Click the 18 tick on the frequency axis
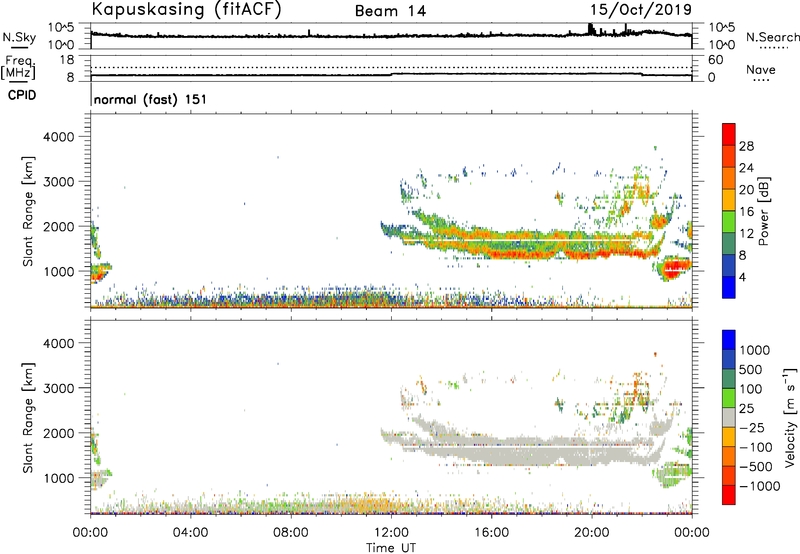 click(x=67, y=60)
